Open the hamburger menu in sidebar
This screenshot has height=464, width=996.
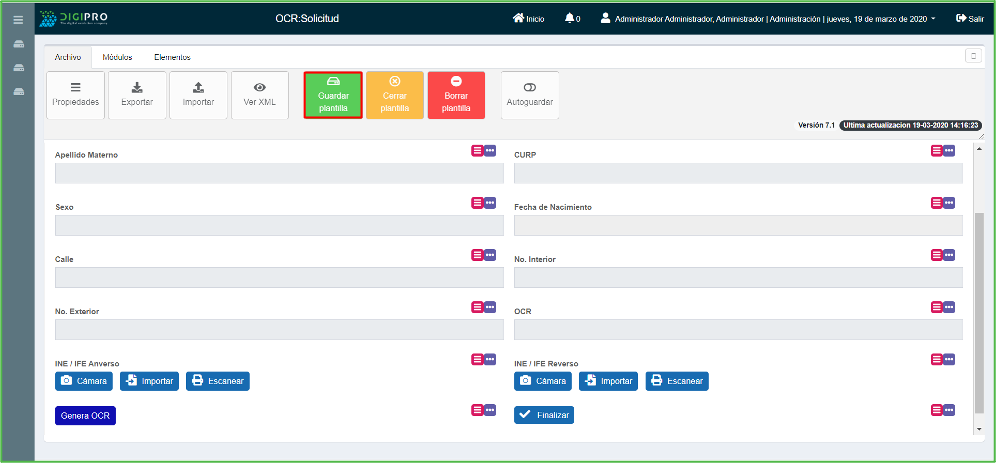[17, 19]
